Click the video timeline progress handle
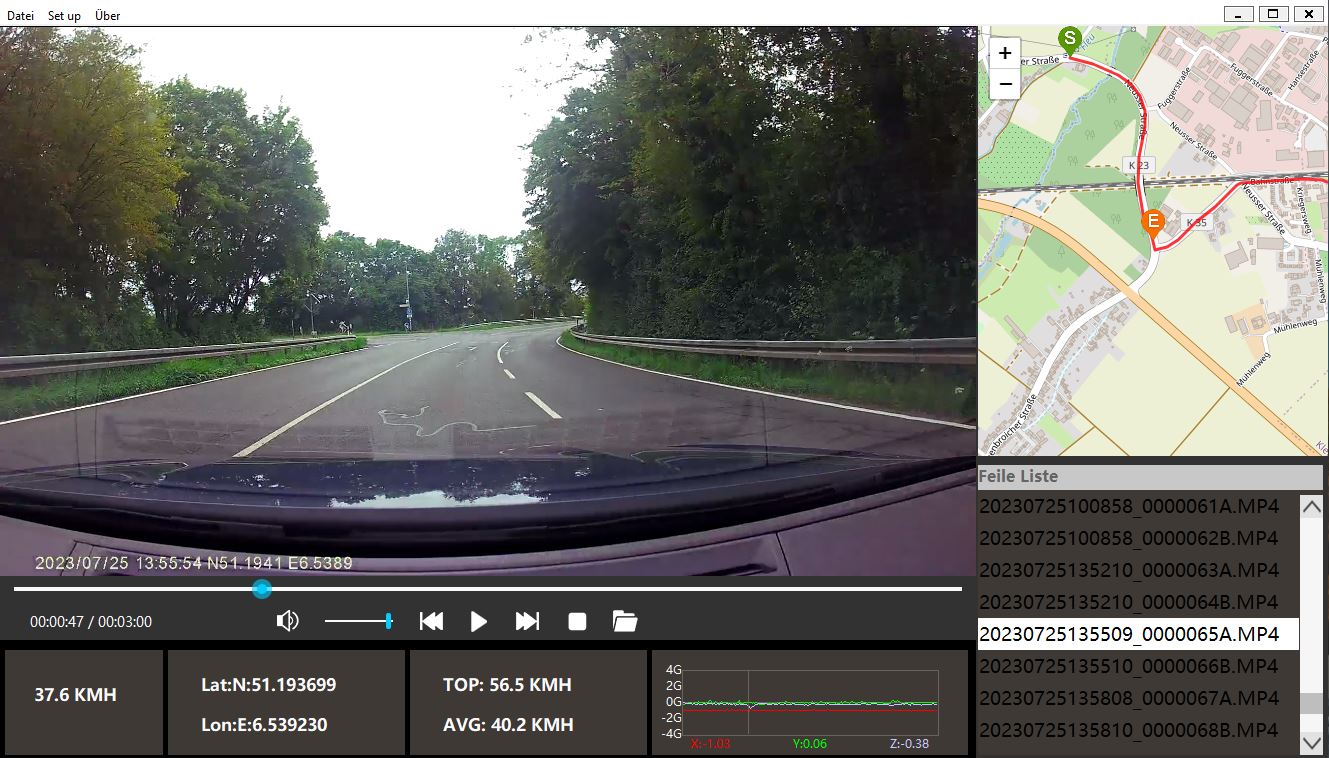 point(262,589)
